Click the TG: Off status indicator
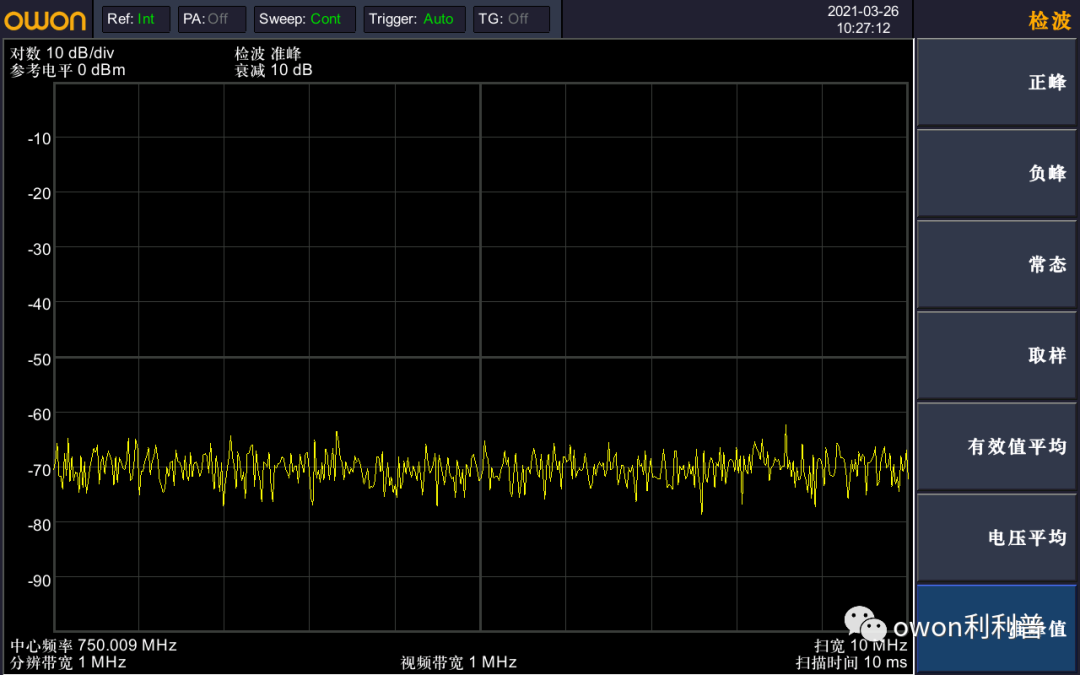The width and height of the screenshot is (1080, 675). click(511, 19)
